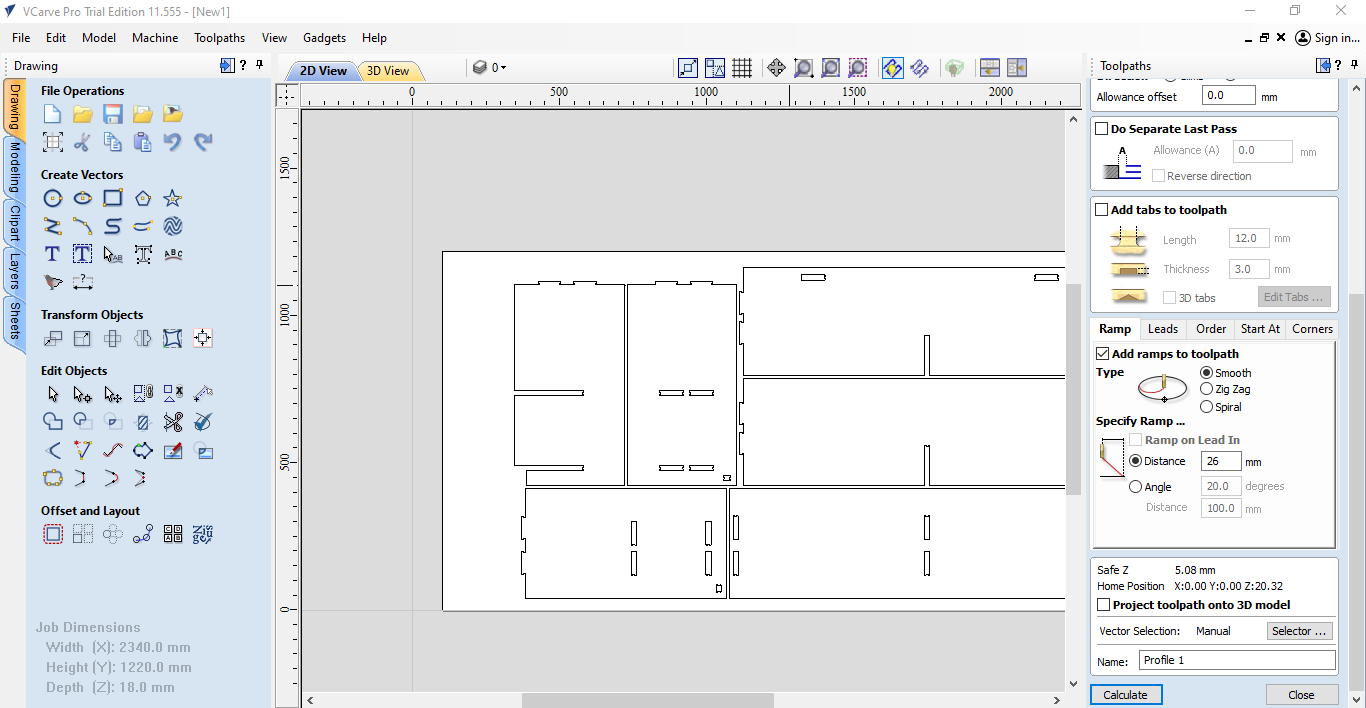Click the Zoom to selection icon
Image resolution: width=1366 pixels, height=708 pixels.
point(858,68)
